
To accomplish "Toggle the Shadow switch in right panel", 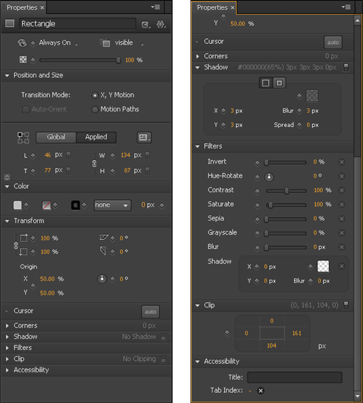I will (346, 68).
